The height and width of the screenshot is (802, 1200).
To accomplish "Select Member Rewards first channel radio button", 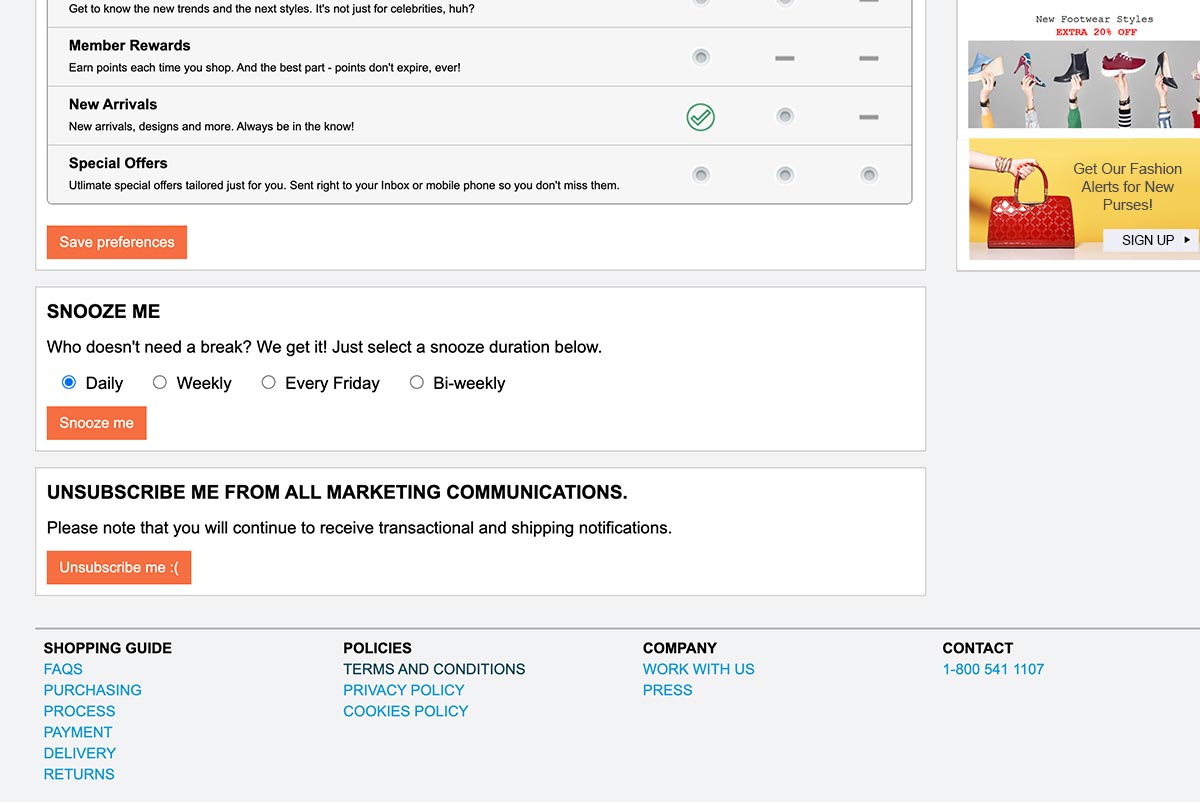I will 701,57.
